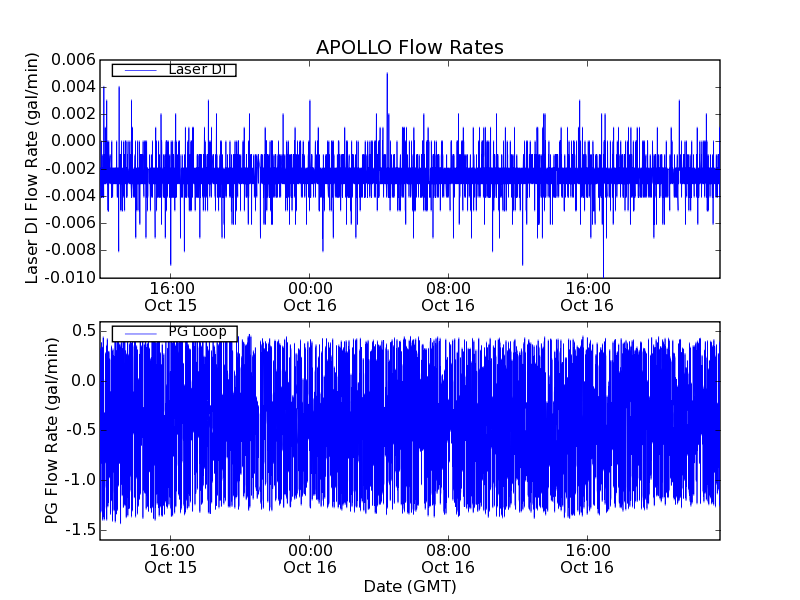800x600 pixels.
Task: Click the 16:00 Oct 16 tick under lower plot
Action: [587, 558]
